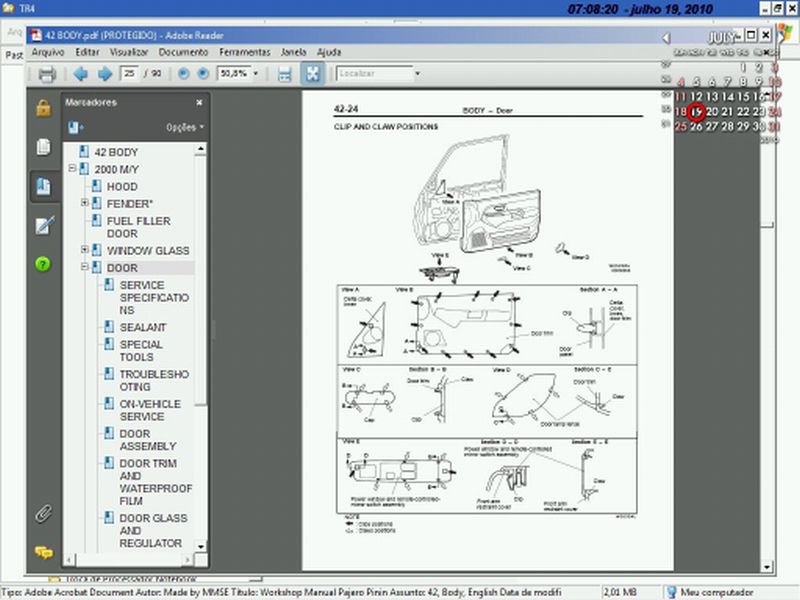800x600 pixels.
Task: Select day 19 in the calendar
Action: [696, 112]
